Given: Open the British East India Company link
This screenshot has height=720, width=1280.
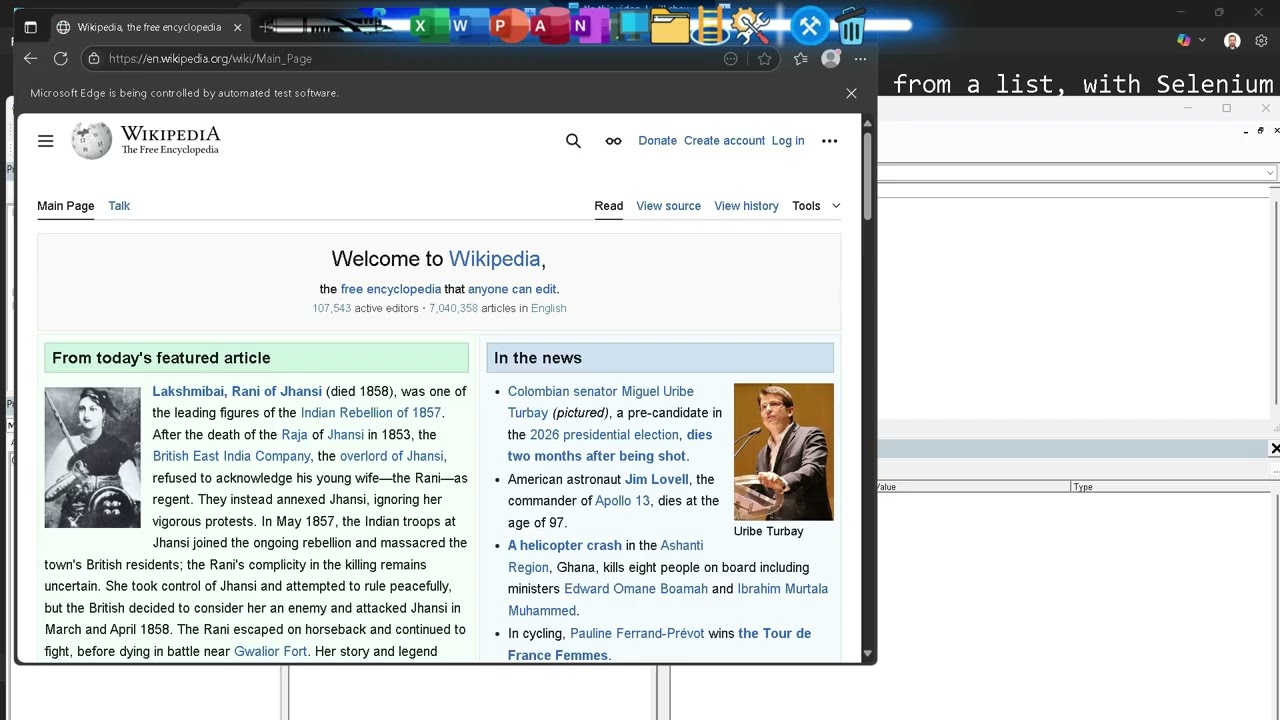Looking at the screenshot, I should [x=231, y=456].
